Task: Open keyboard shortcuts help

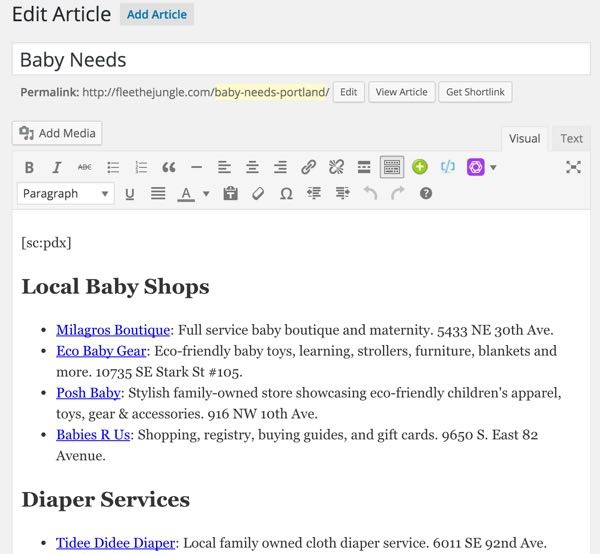Action: tap(426, 194)
